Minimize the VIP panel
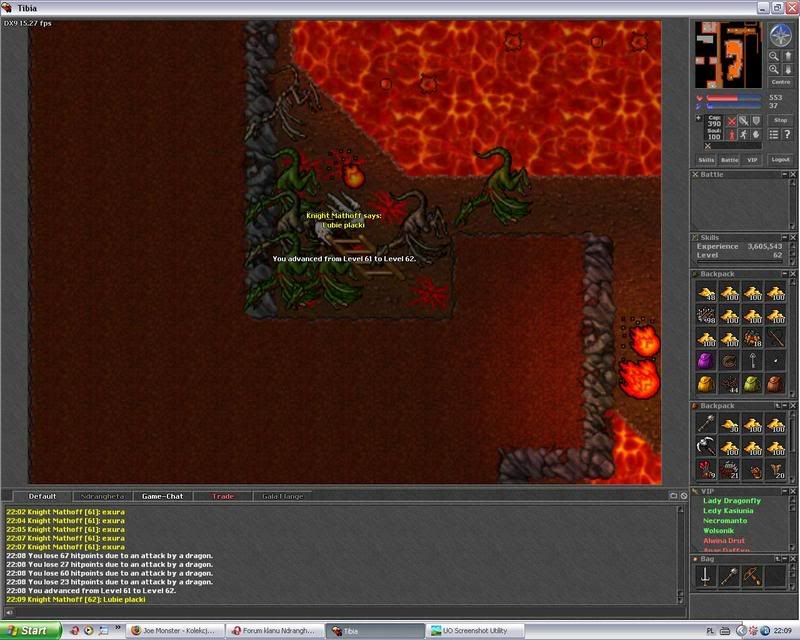 point(785,491)
